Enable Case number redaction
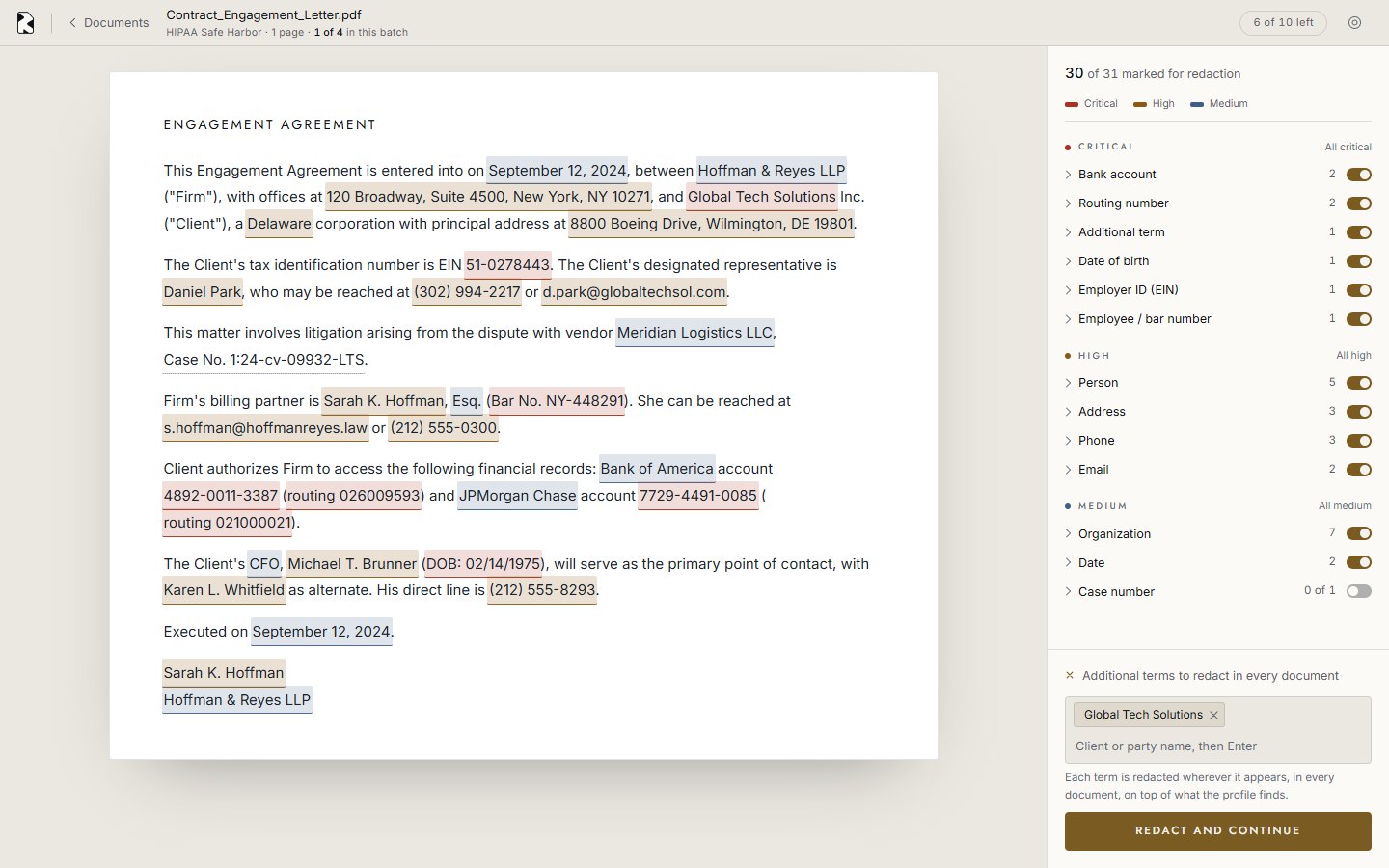This screenshot has height=868, width=1389. coord(1359,591)
